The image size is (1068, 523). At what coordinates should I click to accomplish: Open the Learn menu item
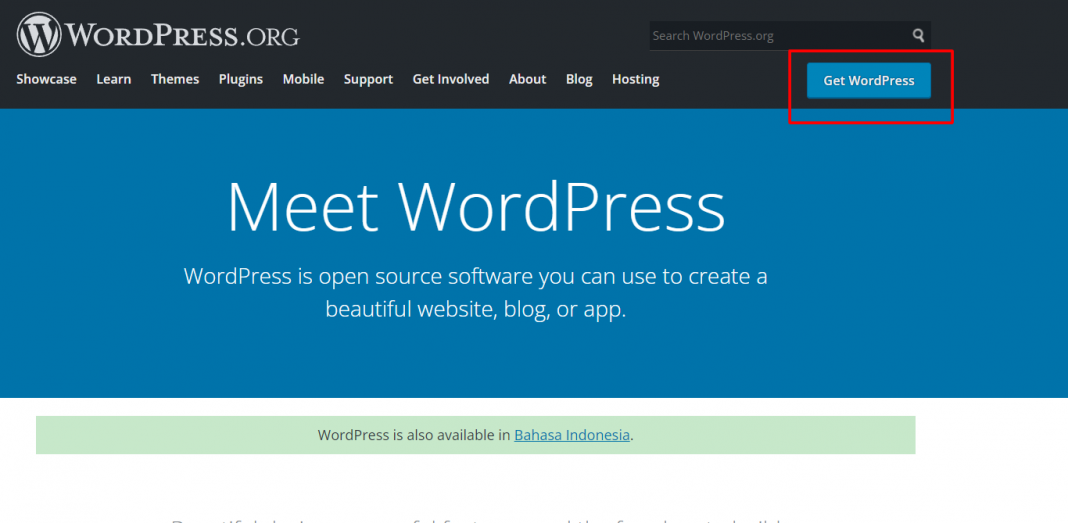click(114, 79)
